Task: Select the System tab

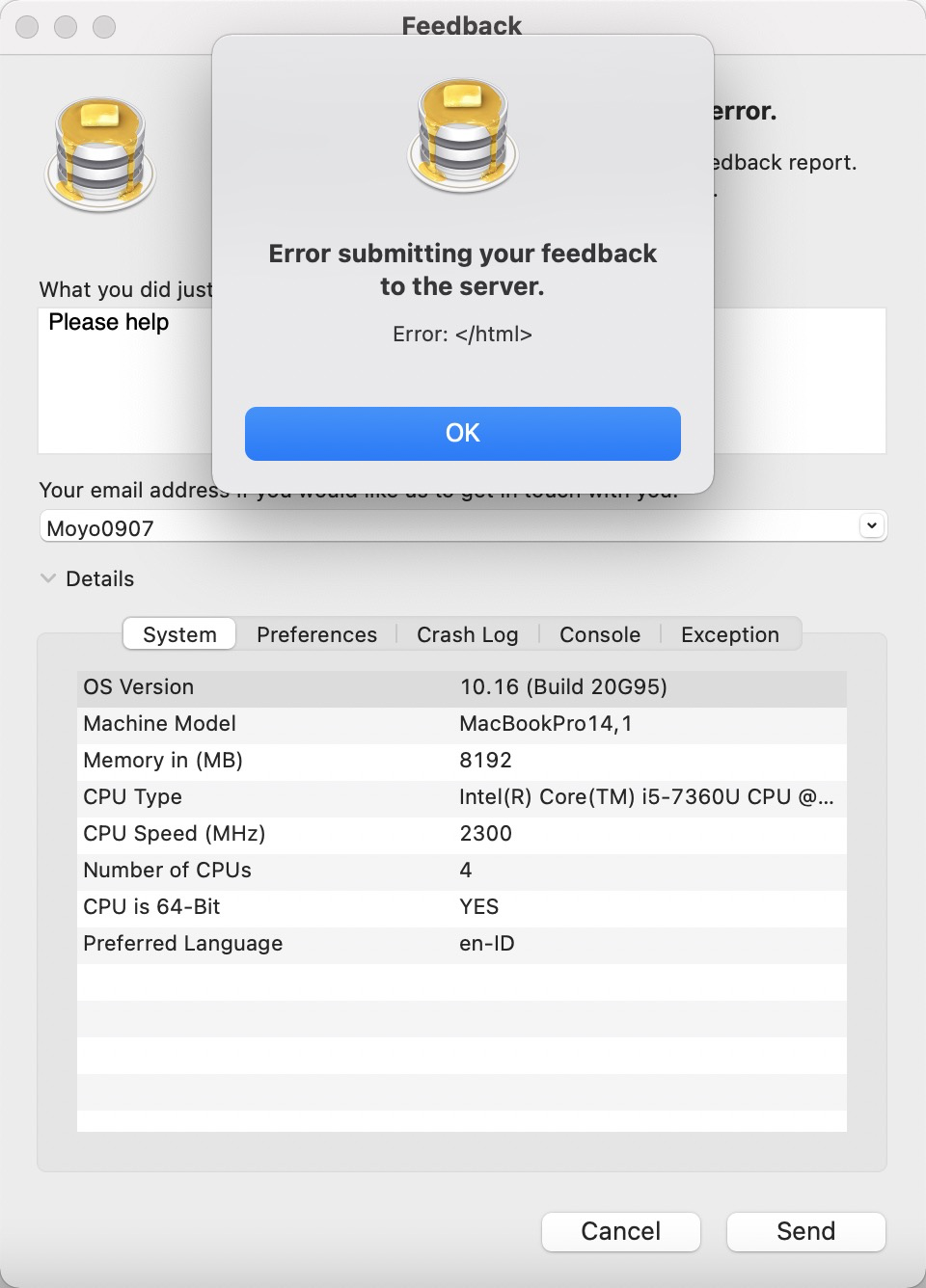Action: click(178, 633)
